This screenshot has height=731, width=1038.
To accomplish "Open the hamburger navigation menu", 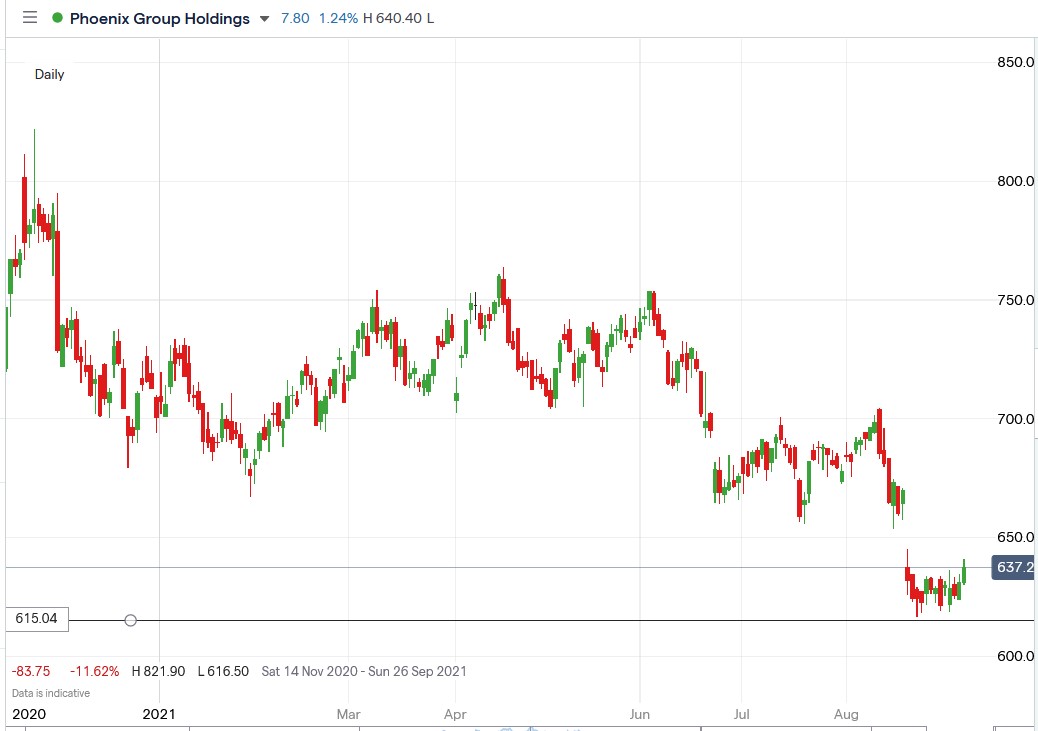I will (x=29, y=17).
